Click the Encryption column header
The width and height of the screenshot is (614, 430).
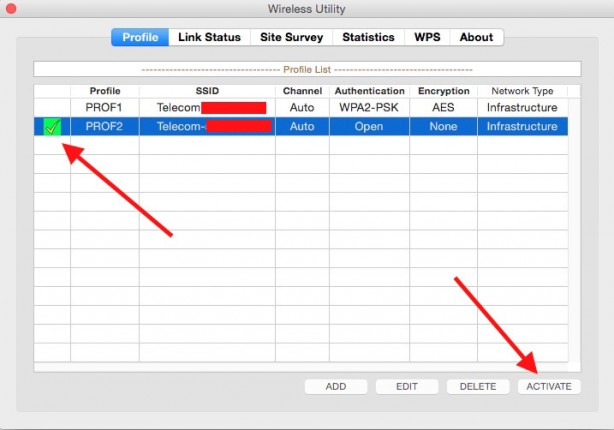point(443,91)
